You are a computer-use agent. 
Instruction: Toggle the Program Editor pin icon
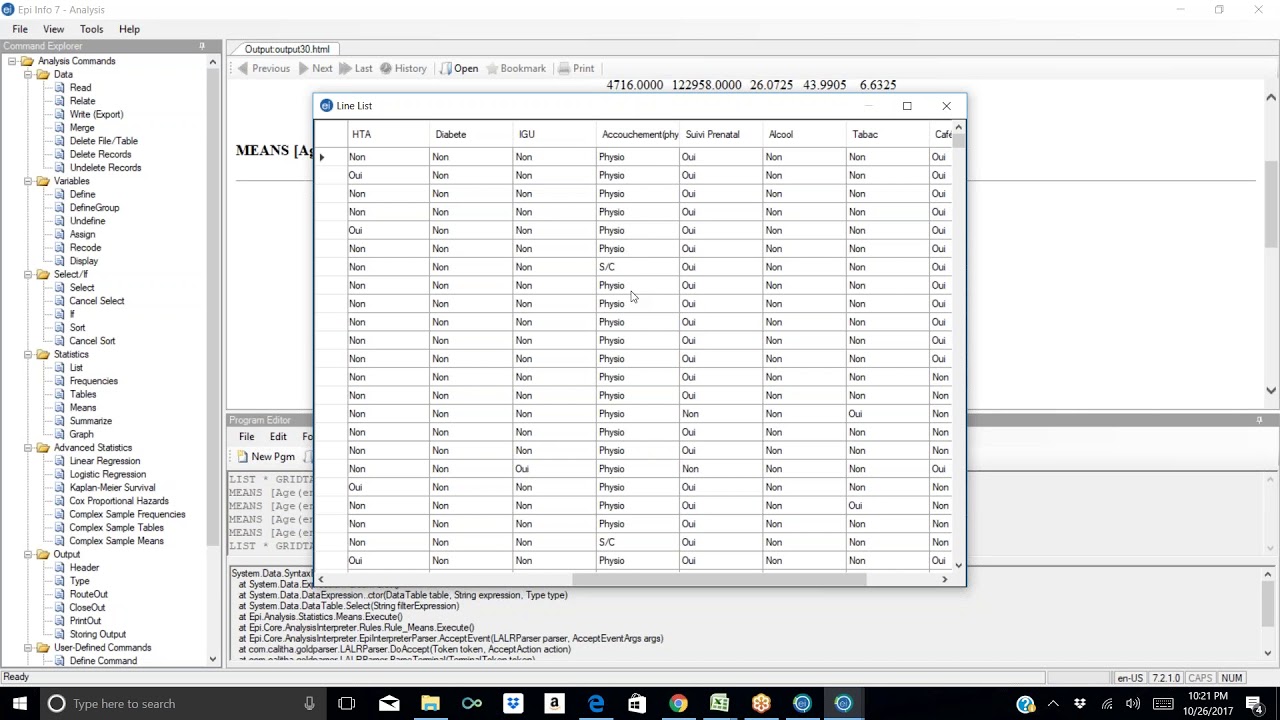coord(1259,420)
